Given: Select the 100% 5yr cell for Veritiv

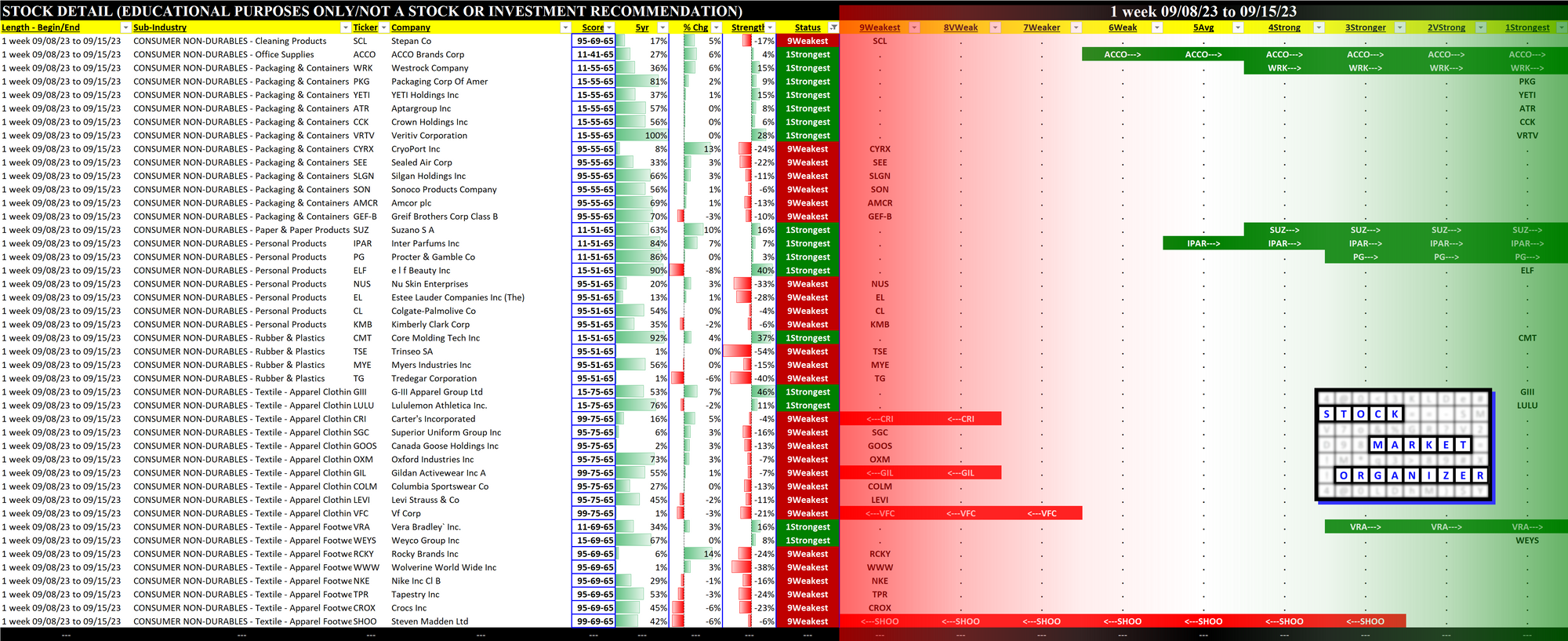Looking at the screenshot, I should (642, 136).
